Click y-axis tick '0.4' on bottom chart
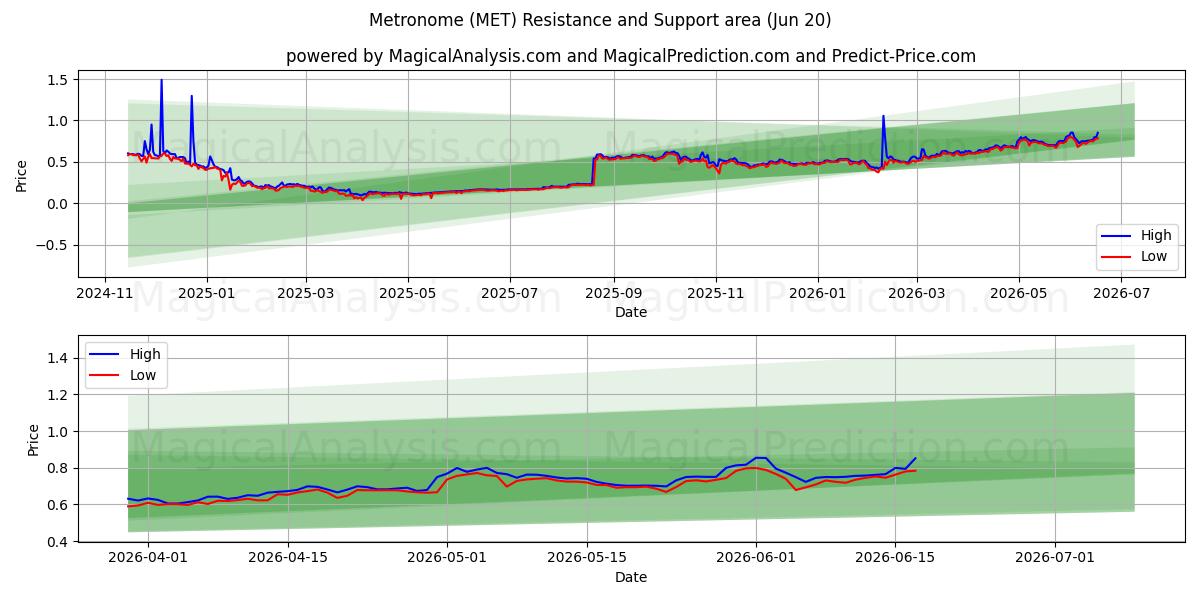This screenshot has height=600, width=1200. (57, 542)
